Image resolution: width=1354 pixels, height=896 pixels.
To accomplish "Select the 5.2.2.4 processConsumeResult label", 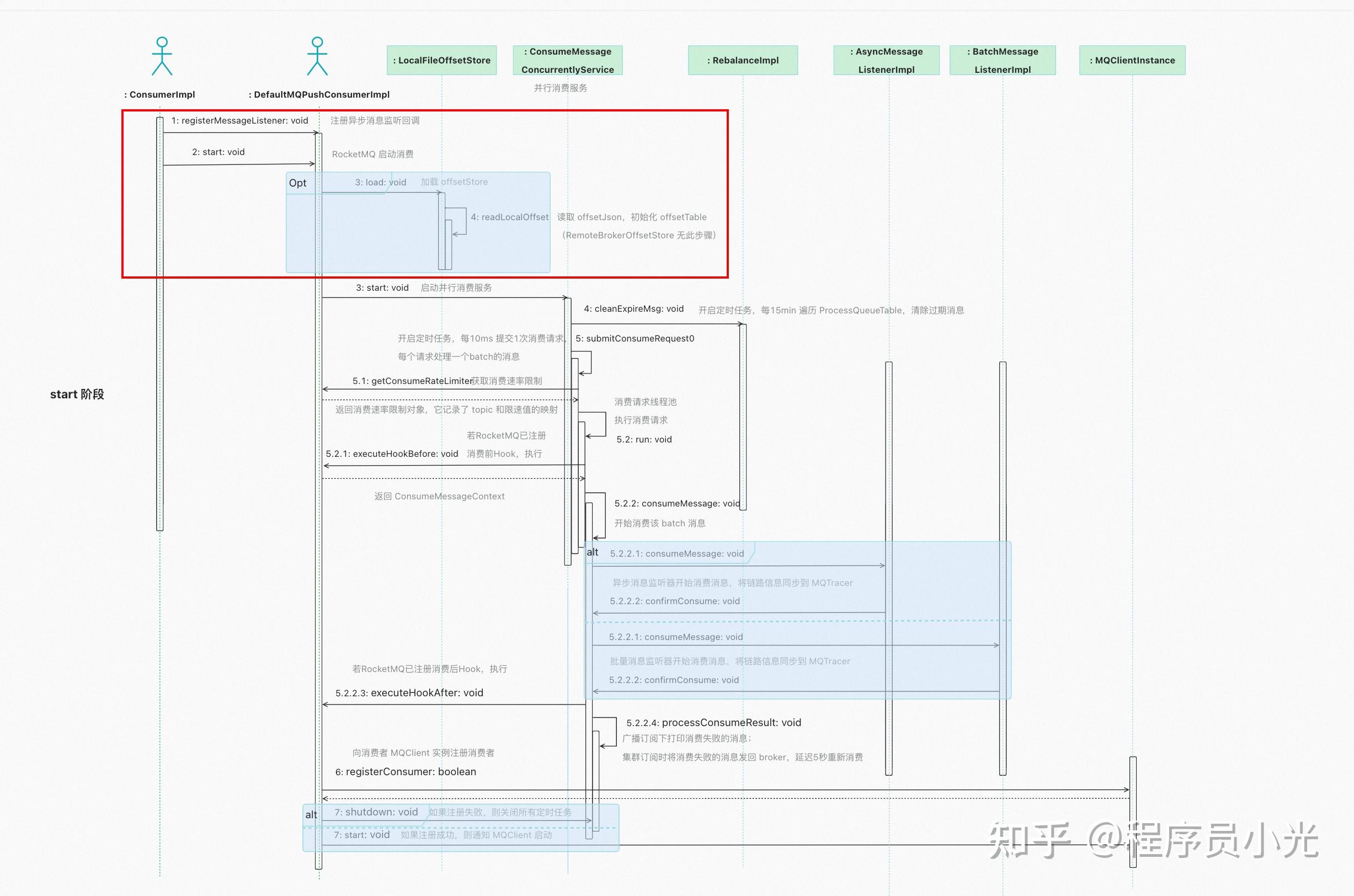I will 713,722.
